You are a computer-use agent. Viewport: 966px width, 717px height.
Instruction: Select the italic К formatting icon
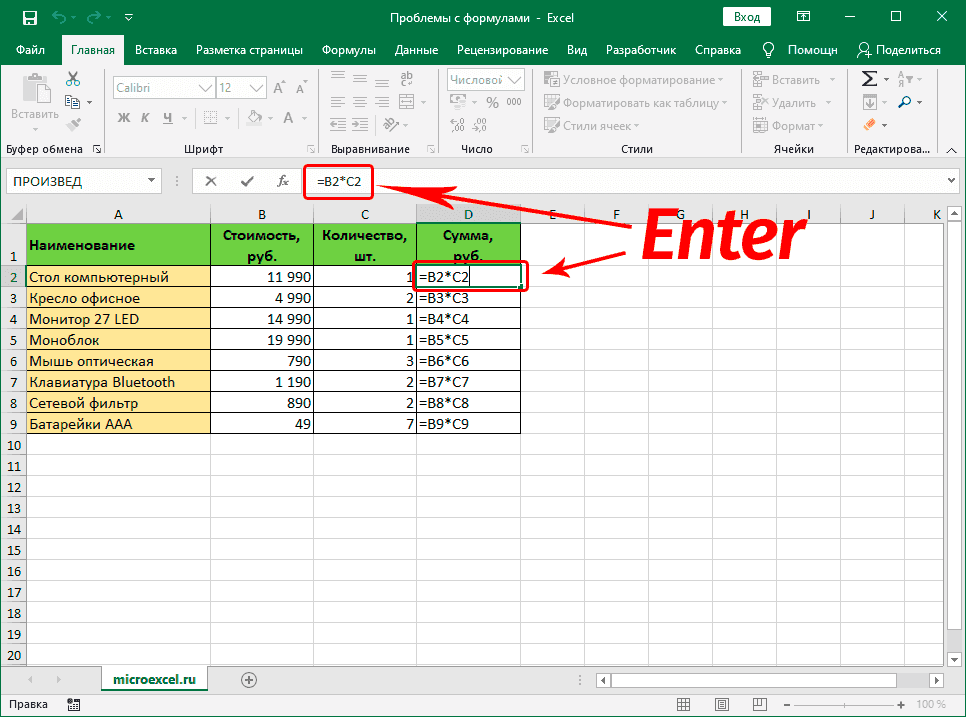point(145,118)
